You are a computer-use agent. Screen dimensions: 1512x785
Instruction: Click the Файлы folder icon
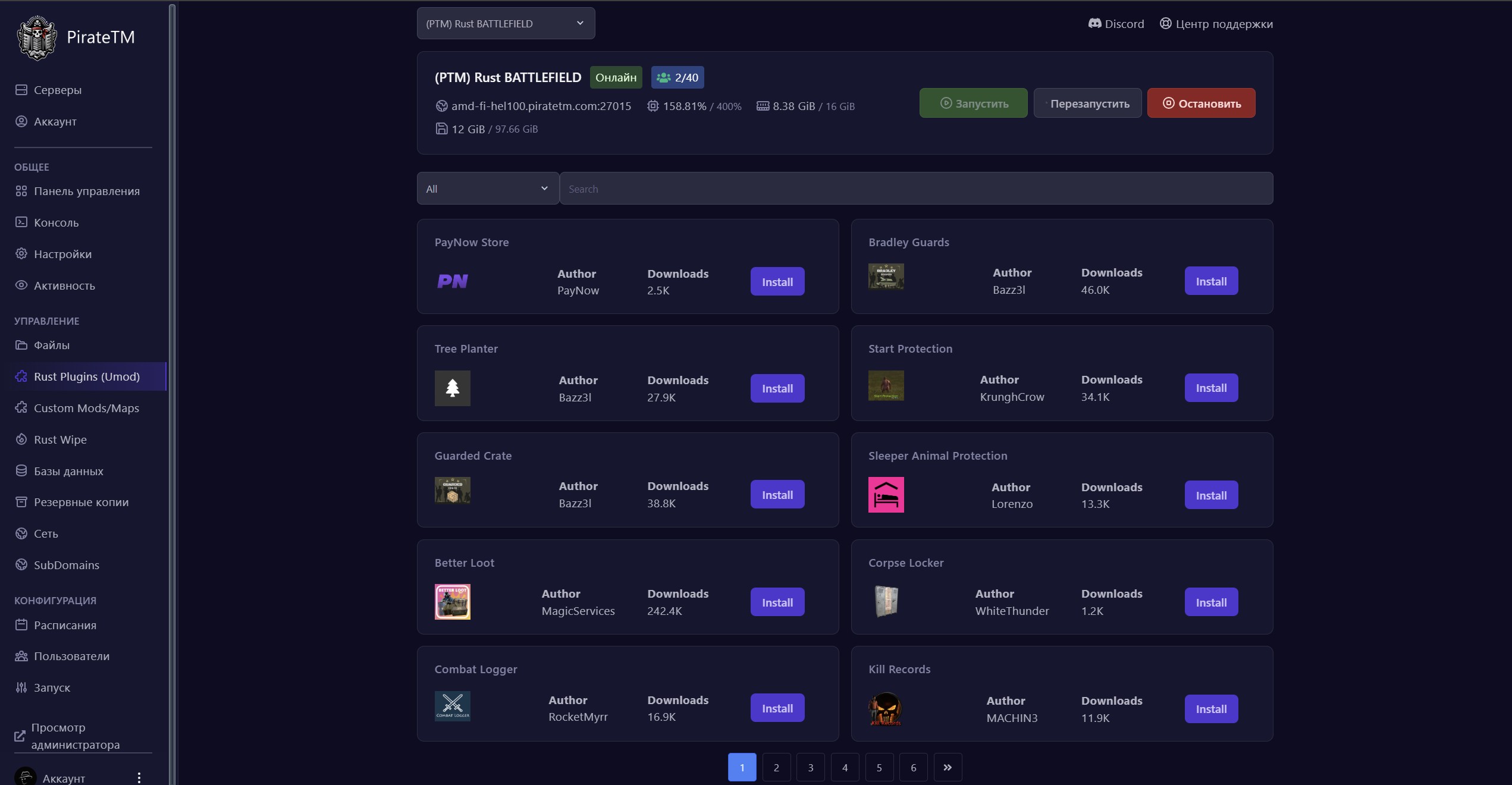point(21,345)
